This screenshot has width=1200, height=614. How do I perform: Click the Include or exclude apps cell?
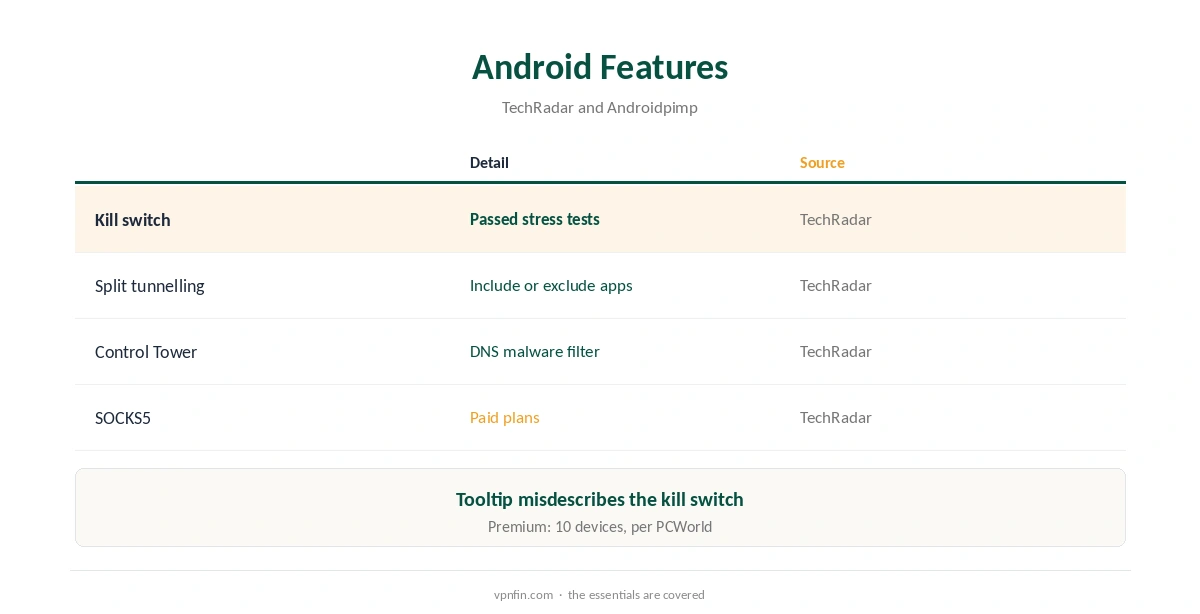551,285
